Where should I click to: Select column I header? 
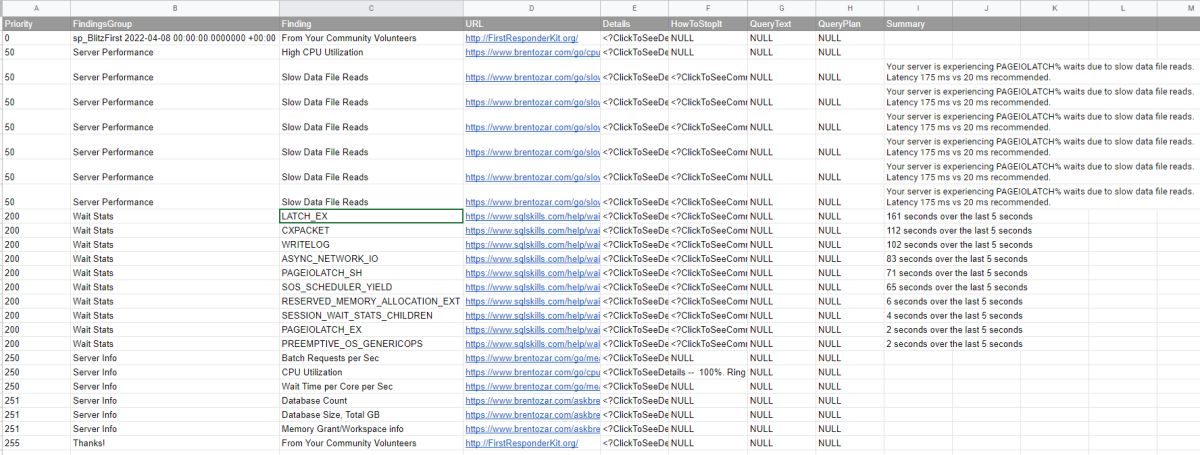[x=918, y=8]
